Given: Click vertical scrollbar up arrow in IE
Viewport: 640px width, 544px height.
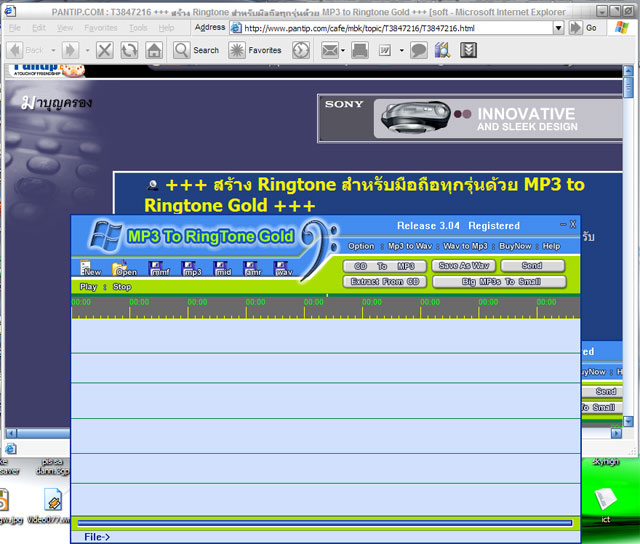Looking at the screenshot, I should 628,70.
